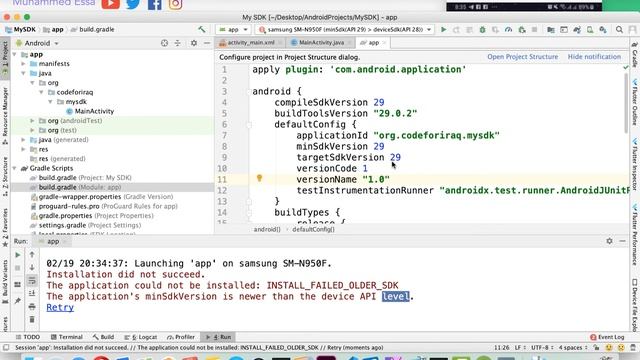Click Collapse All icon in Project panel
The width and height of the screenshot is (640, 360).
point(178,43)
